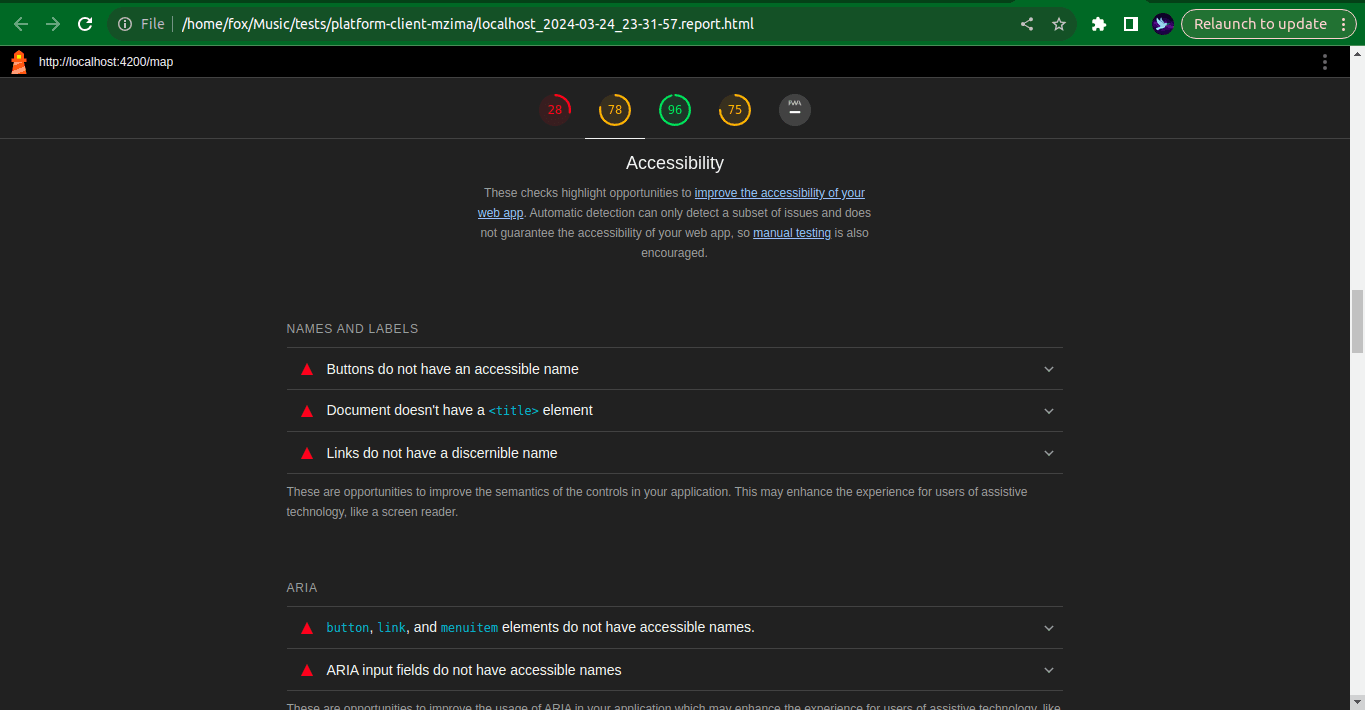Toggle the browser side panel
This screenshot has width=1365, height=710.
tap(1131, 24)
